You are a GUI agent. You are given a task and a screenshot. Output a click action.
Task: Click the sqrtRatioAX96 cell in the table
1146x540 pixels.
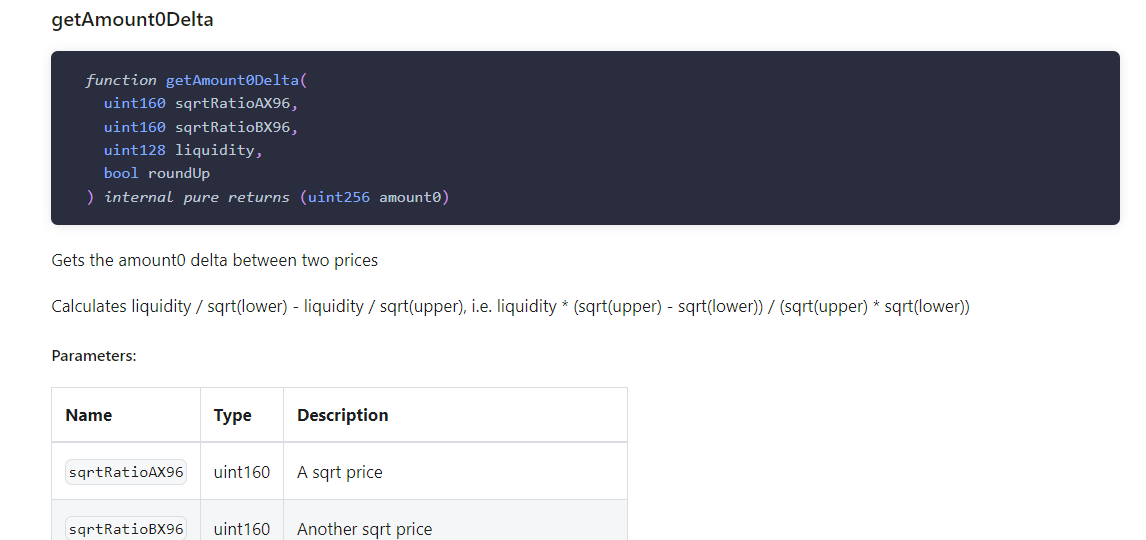pos(126,472)
